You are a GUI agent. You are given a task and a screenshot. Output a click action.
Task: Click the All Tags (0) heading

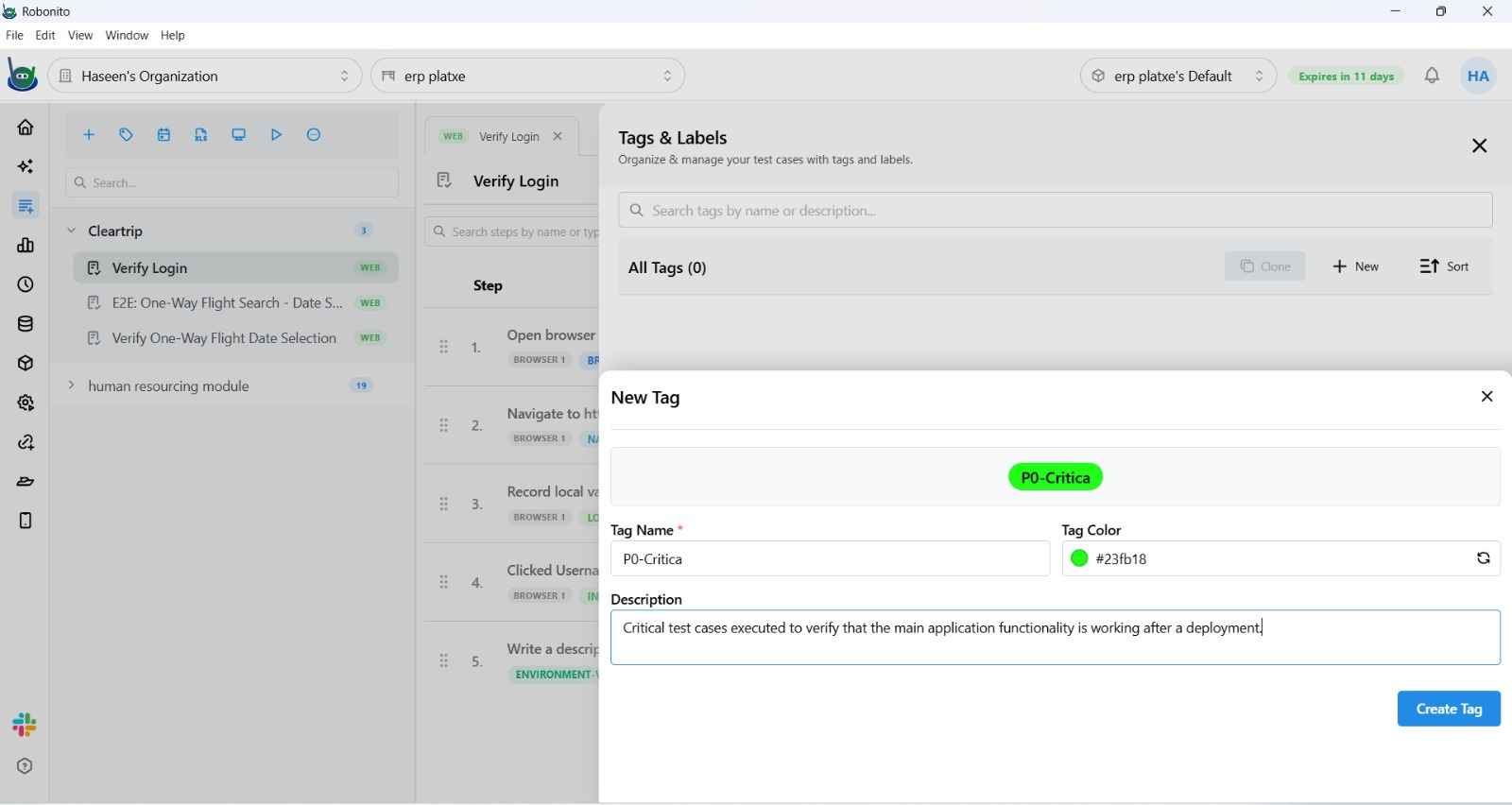[x=667, y=267]
